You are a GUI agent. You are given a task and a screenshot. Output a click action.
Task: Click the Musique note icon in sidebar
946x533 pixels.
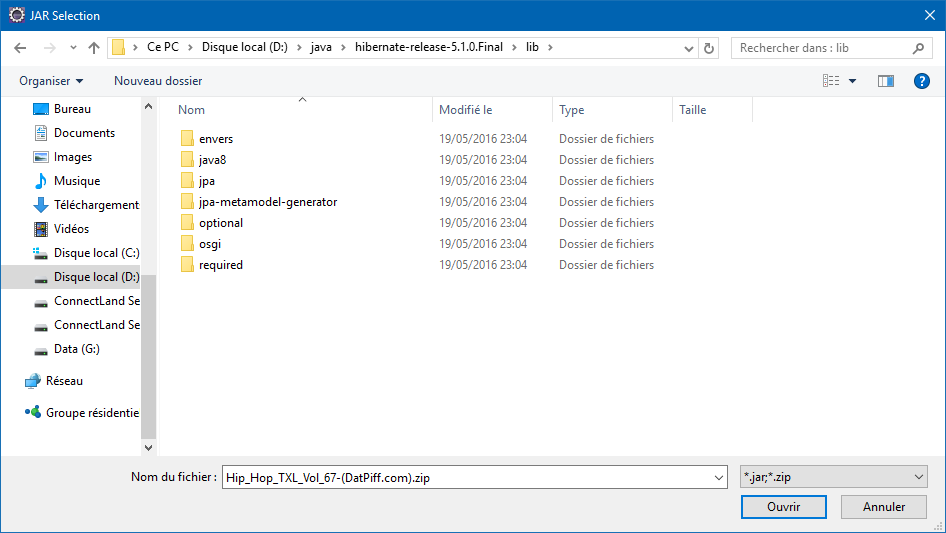pyautogui.click(x=40, y=181)
